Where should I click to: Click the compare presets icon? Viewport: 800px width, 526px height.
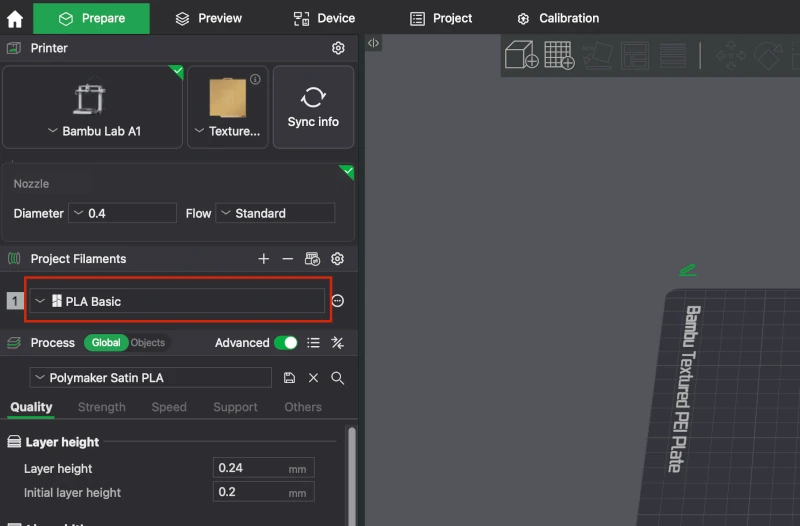(x=337, y=343)
